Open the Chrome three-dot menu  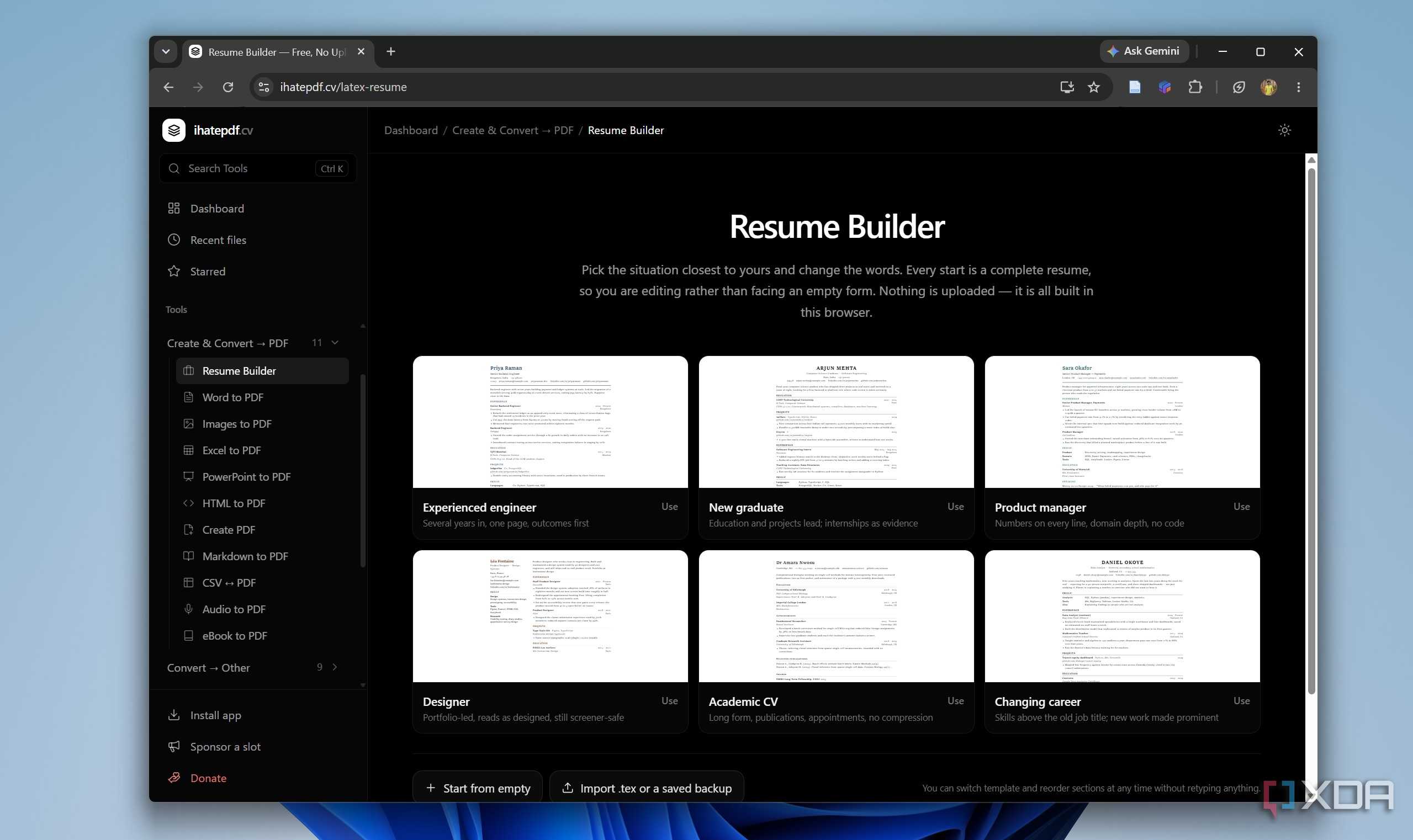coord(1299,87)
